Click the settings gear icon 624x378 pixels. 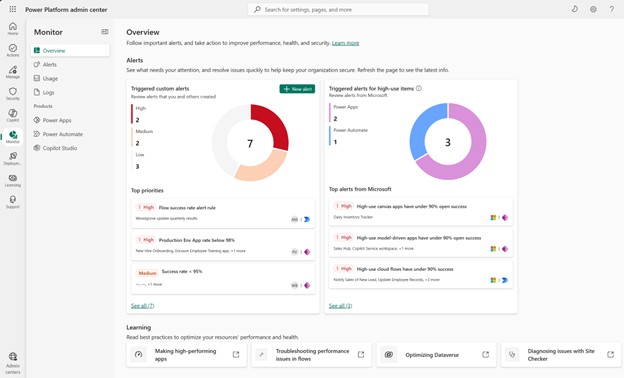[x=593, y=9]
